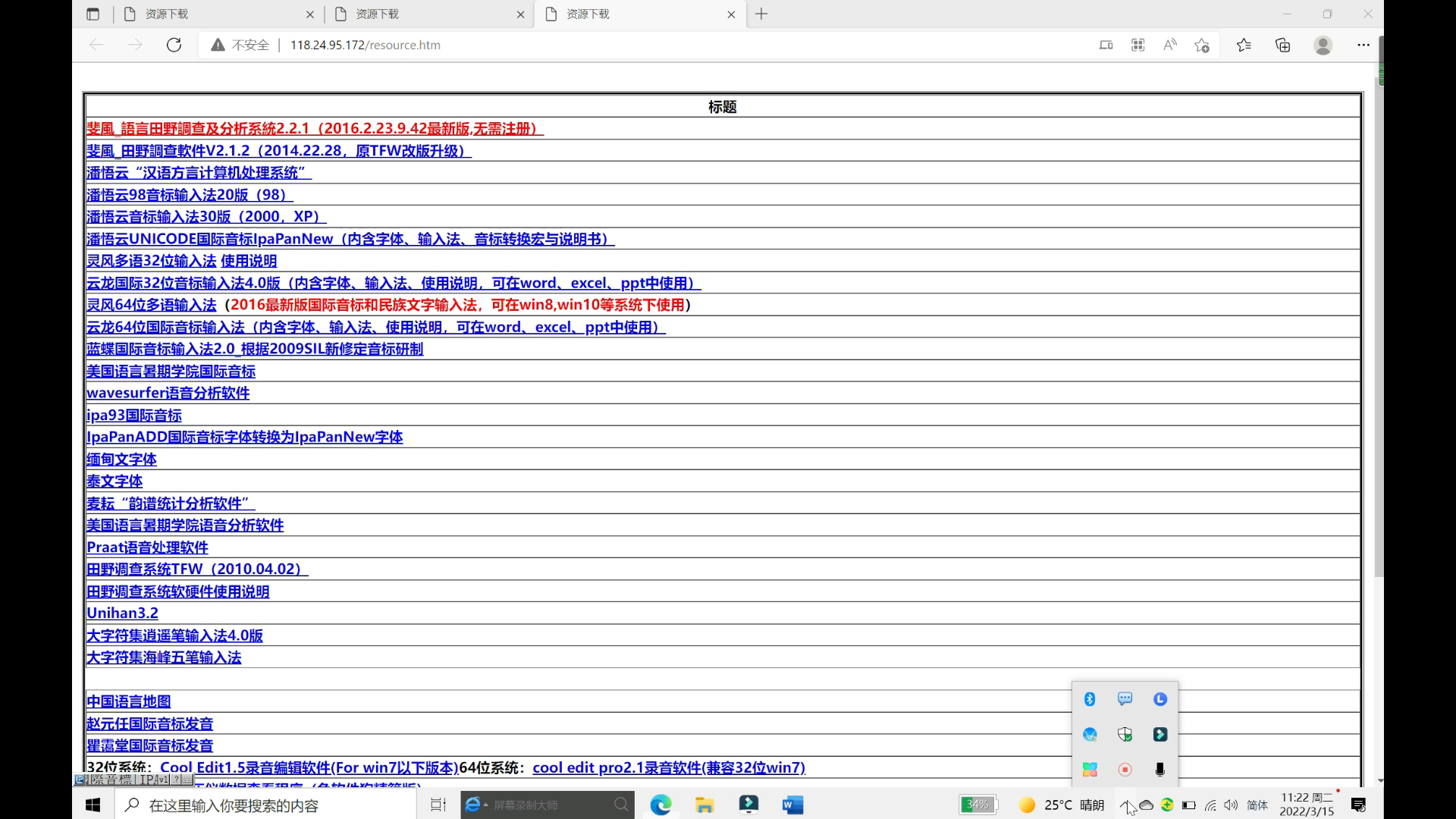Viewport: 1456px width, 819px height.
Task: Click the blue wave globe tray icon
Action: coord(1090,734)
